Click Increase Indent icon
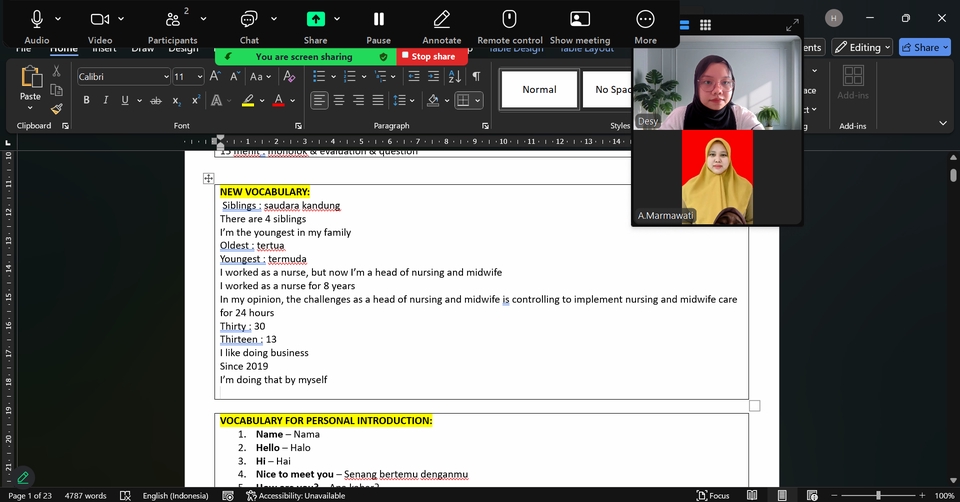Image resolution: width=960 pixels, height=502 pixels. pos(433,77)
